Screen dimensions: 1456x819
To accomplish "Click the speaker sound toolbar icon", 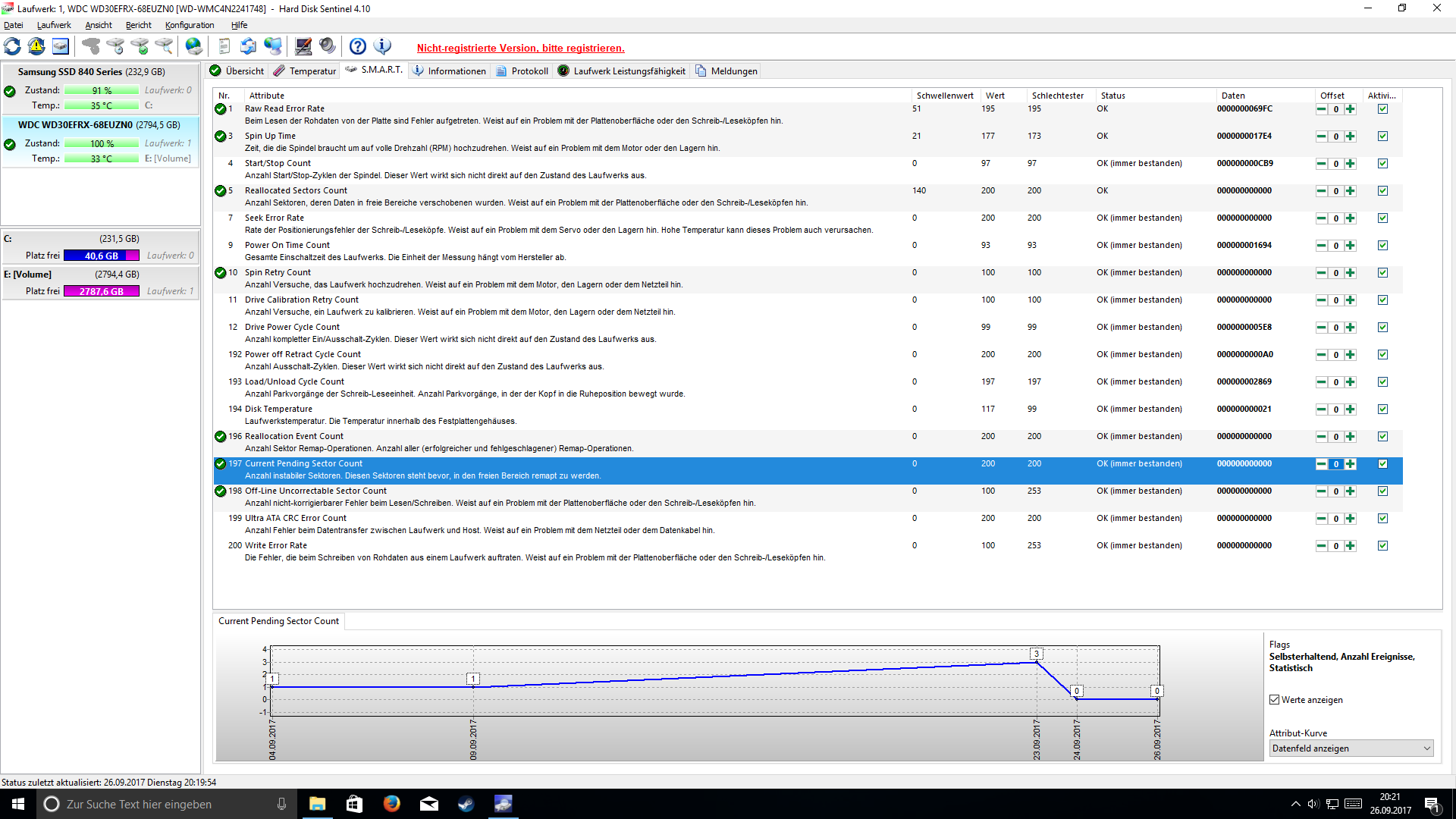I will coord(328,47).
